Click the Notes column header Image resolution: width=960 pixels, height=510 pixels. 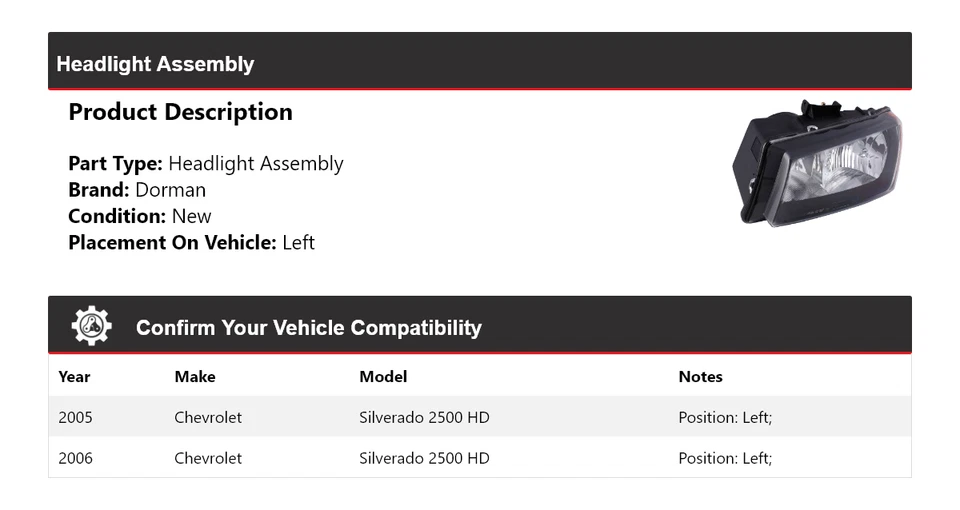coord(700,377)
